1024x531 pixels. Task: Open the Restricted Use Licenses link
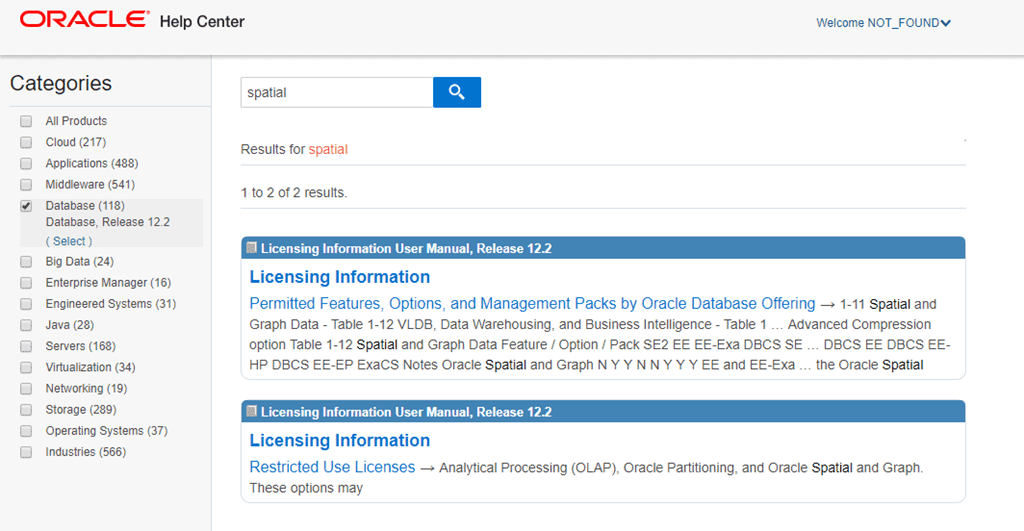click(332, 467)
